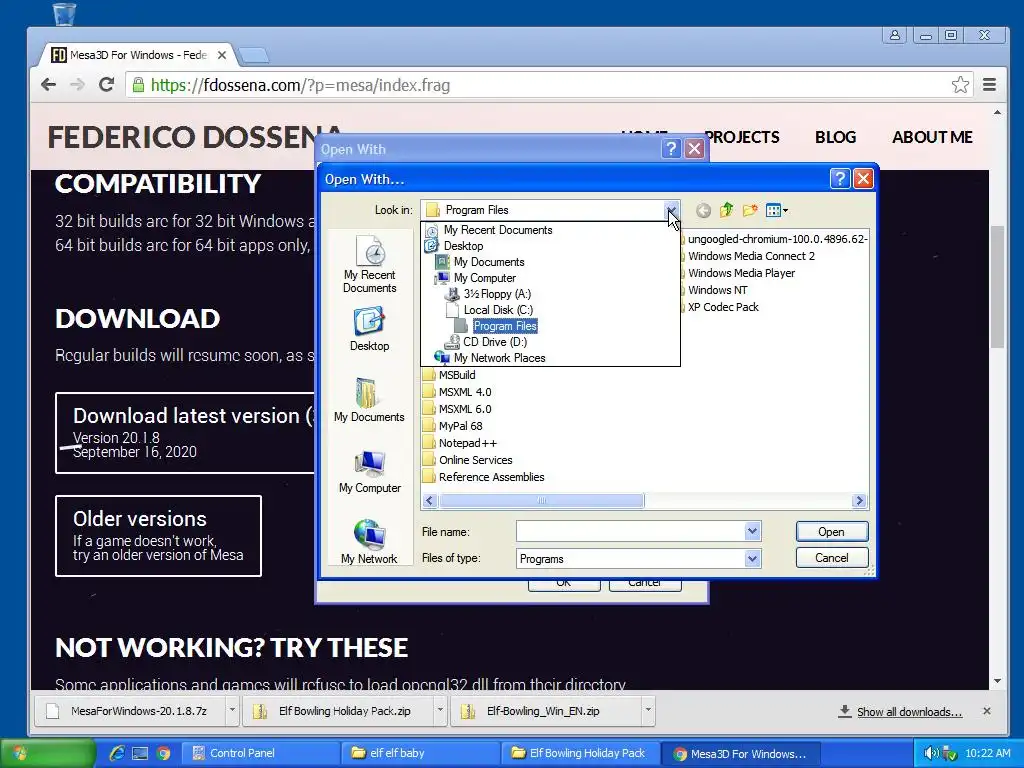Go up one folder level

point(726,210)
